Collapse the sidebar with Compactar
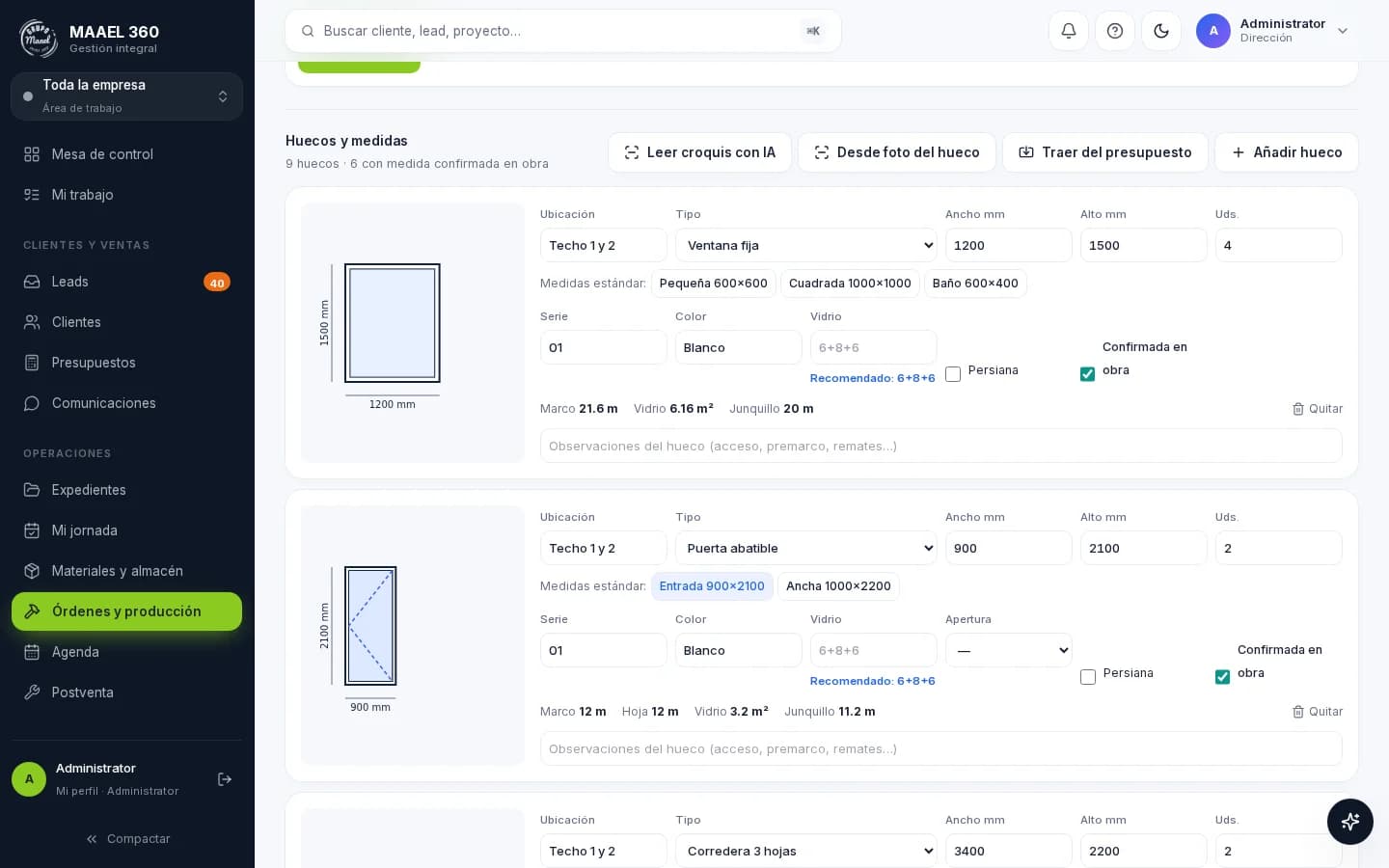Screen dimensions: 1389x868 point(127,839)
